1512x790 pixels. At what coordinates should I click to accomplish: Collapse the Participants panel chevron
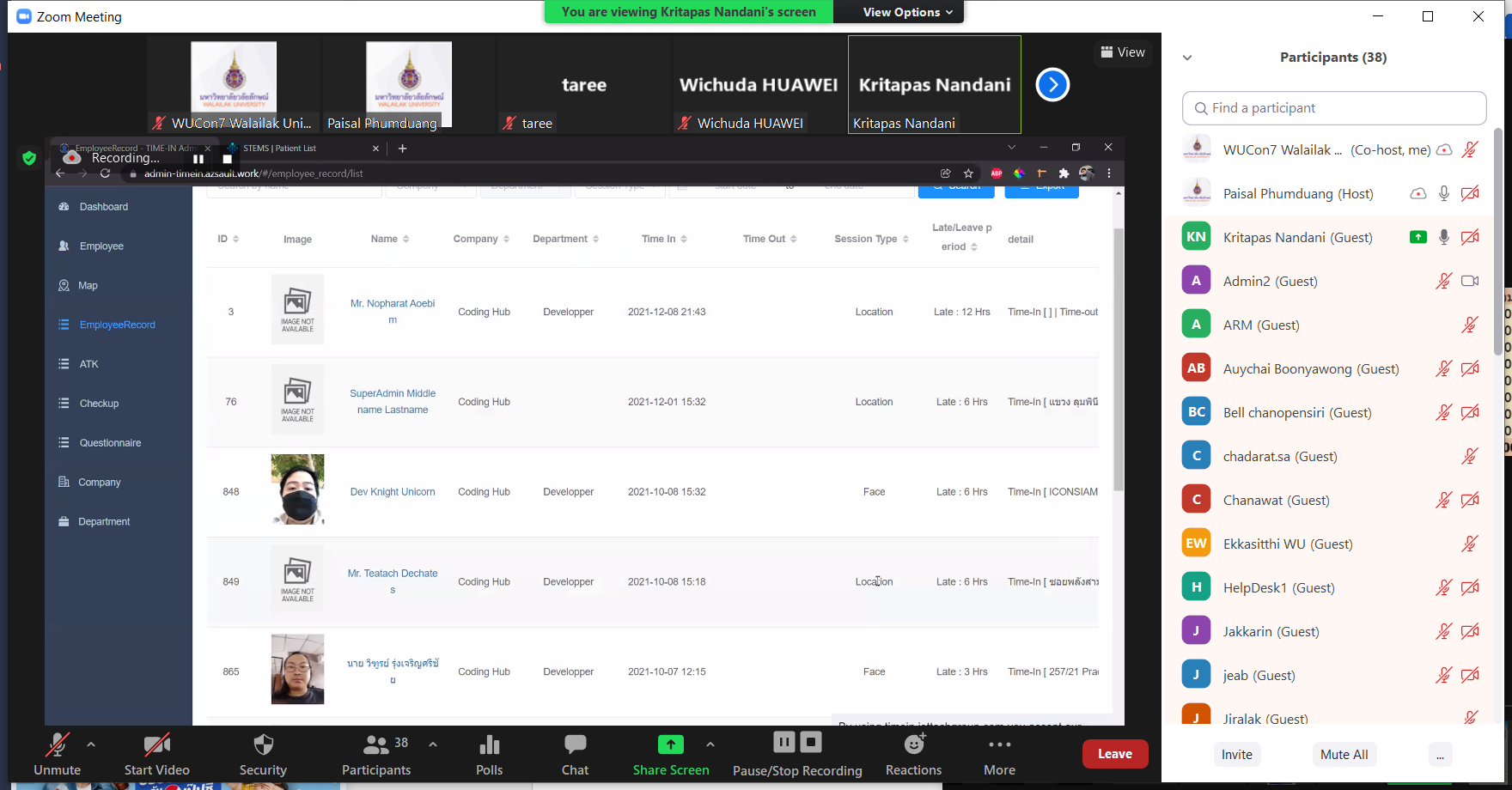[x=1187, y=58]
